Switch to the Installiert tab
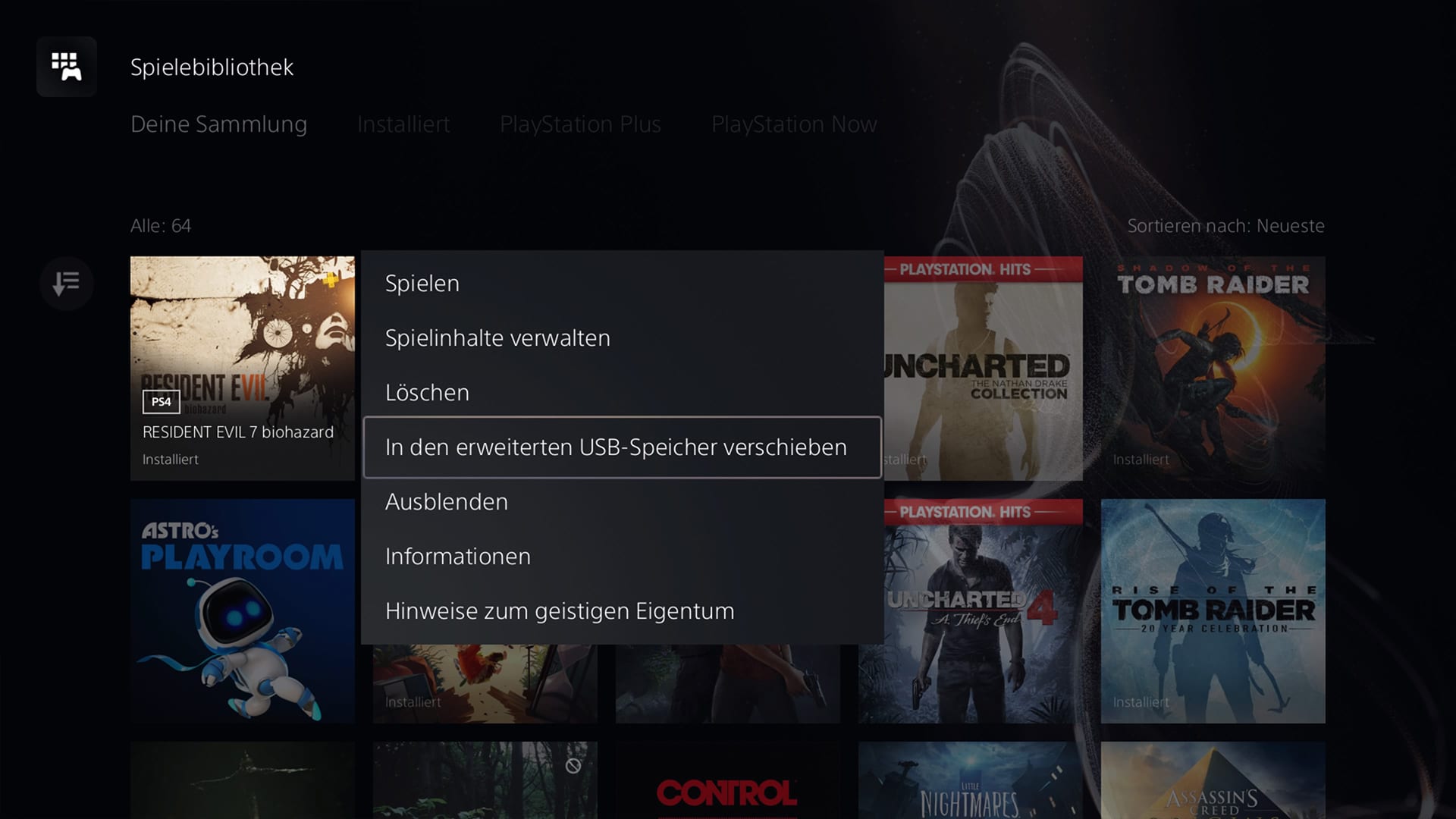Image resolution: width=1456 pixels, height=819 pixels. tap(403, 123)
